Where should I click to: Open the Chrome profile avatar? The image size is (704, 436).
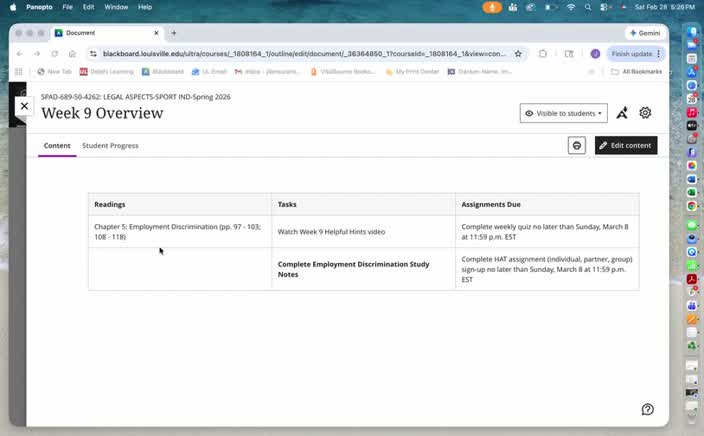[595, 54]
